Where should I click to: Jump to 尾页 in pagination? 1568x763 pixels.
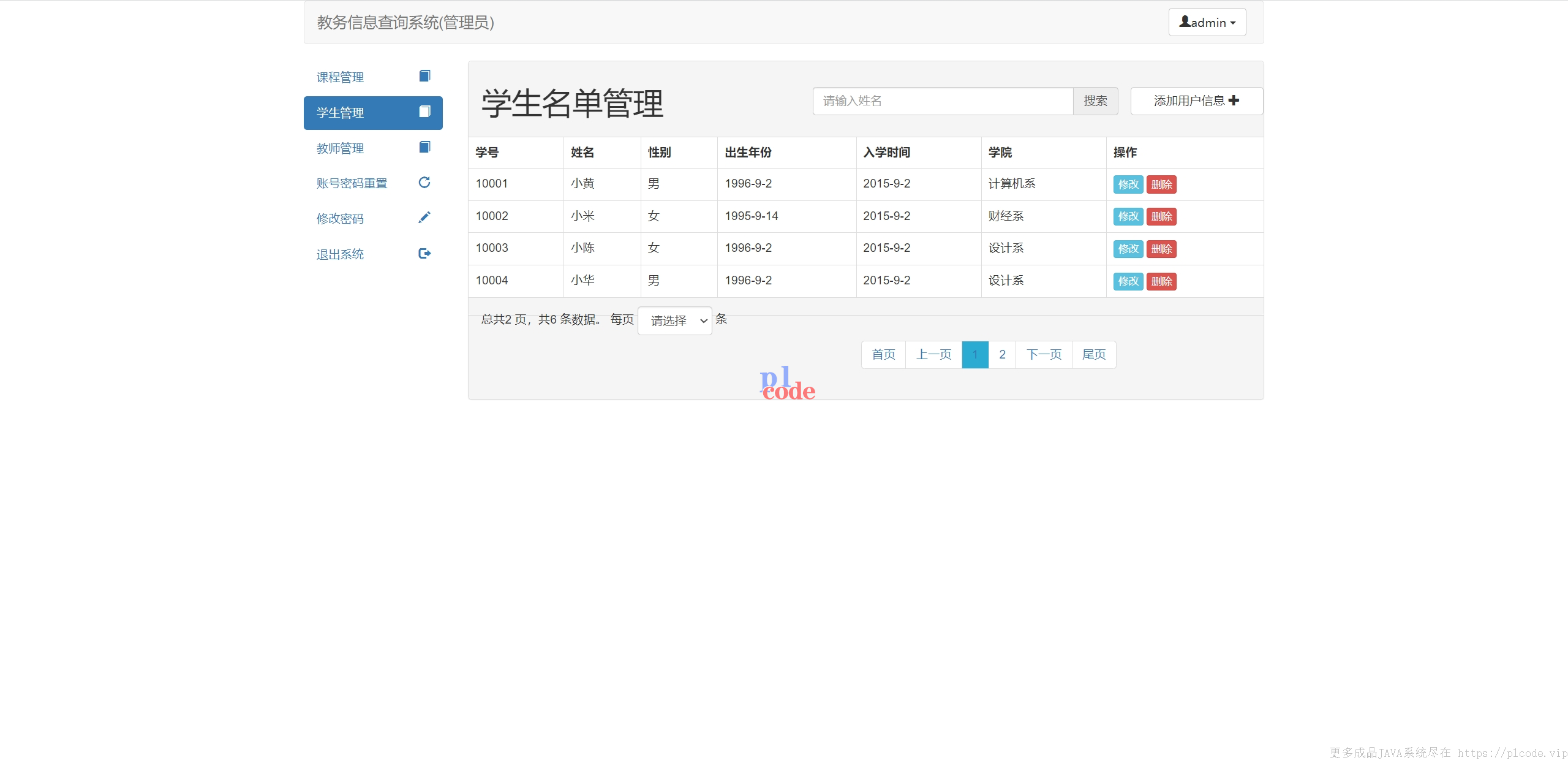[1094, 355]
